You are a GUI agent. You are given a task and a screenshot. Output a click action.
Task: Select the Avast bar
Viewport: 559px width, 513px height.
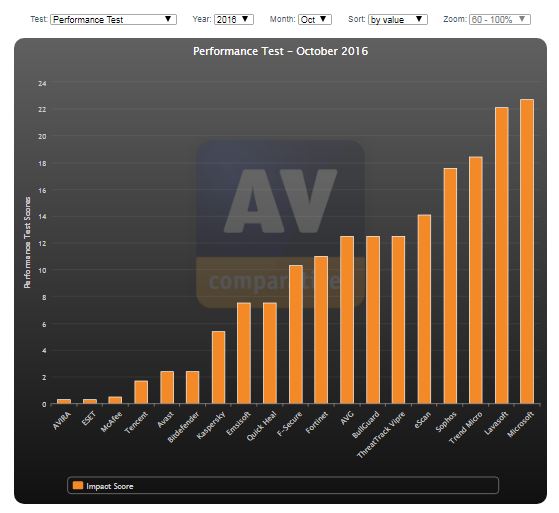coord(167,387)
